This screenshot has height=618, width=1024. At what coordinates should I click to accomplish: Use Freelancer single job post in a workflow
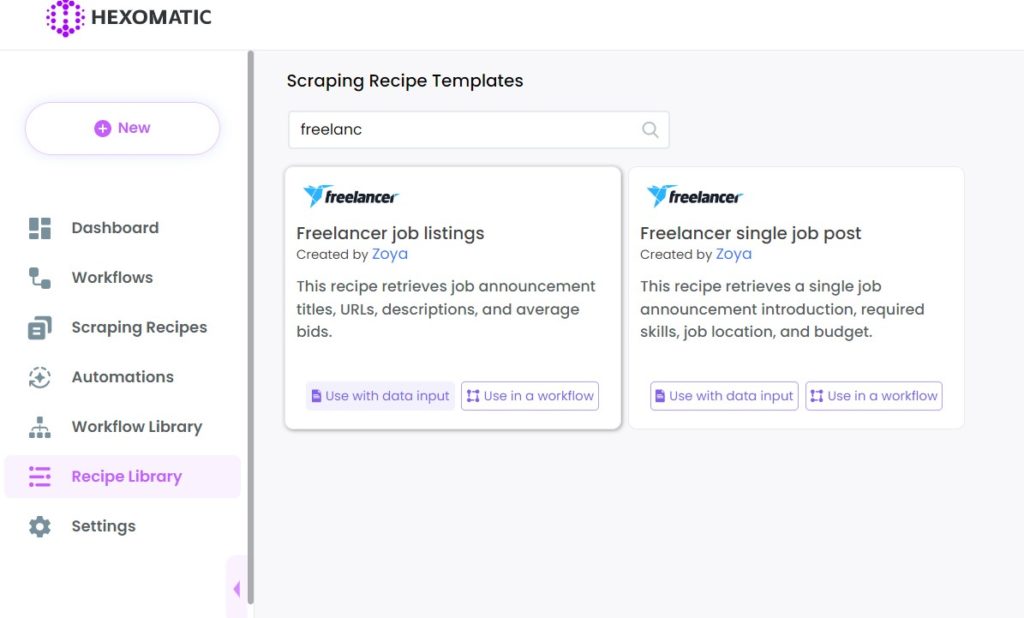coord(874,396)
